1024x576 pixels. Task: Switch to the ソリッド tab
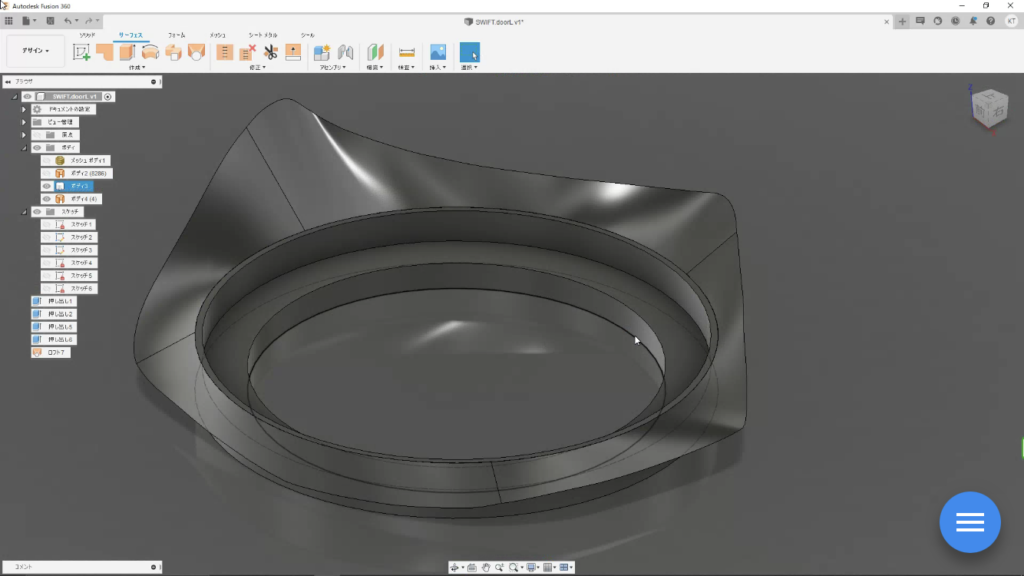click(x=87, y=35)
